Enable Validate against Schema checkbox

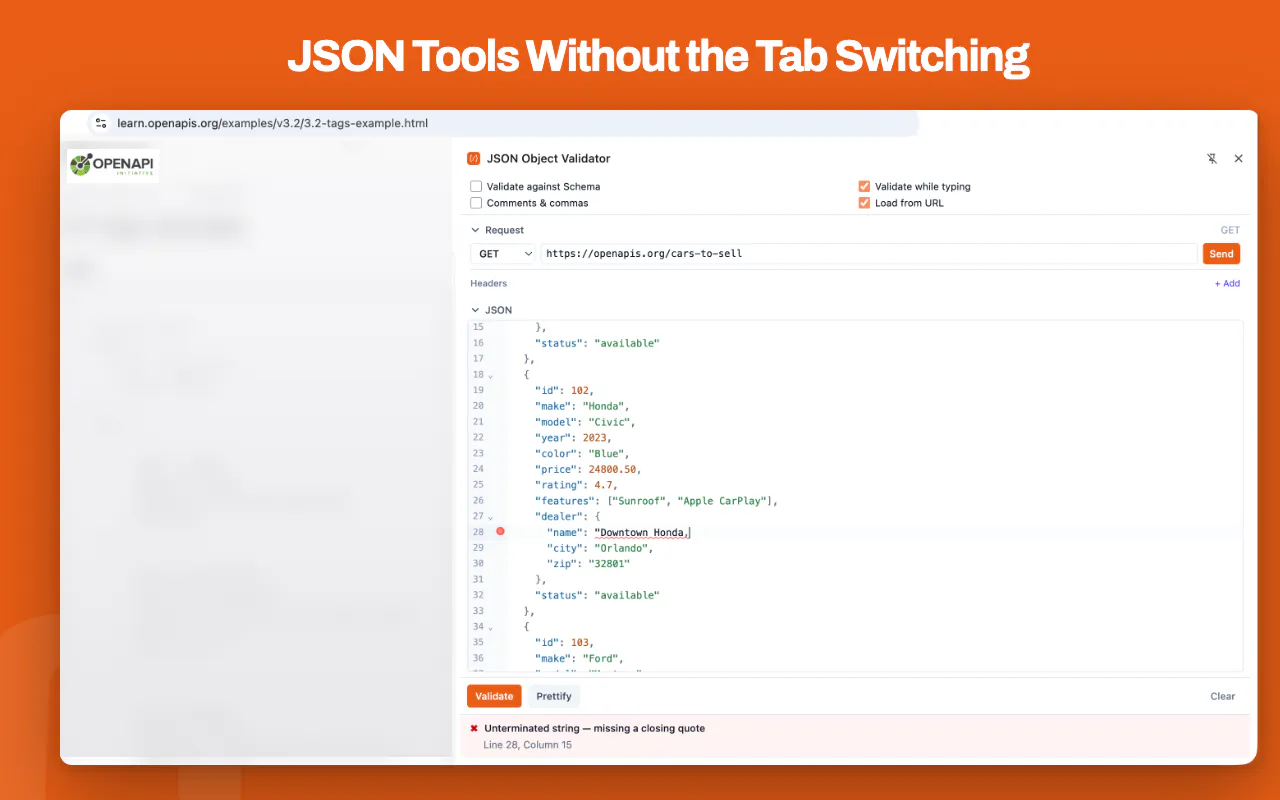coord(476,186)
